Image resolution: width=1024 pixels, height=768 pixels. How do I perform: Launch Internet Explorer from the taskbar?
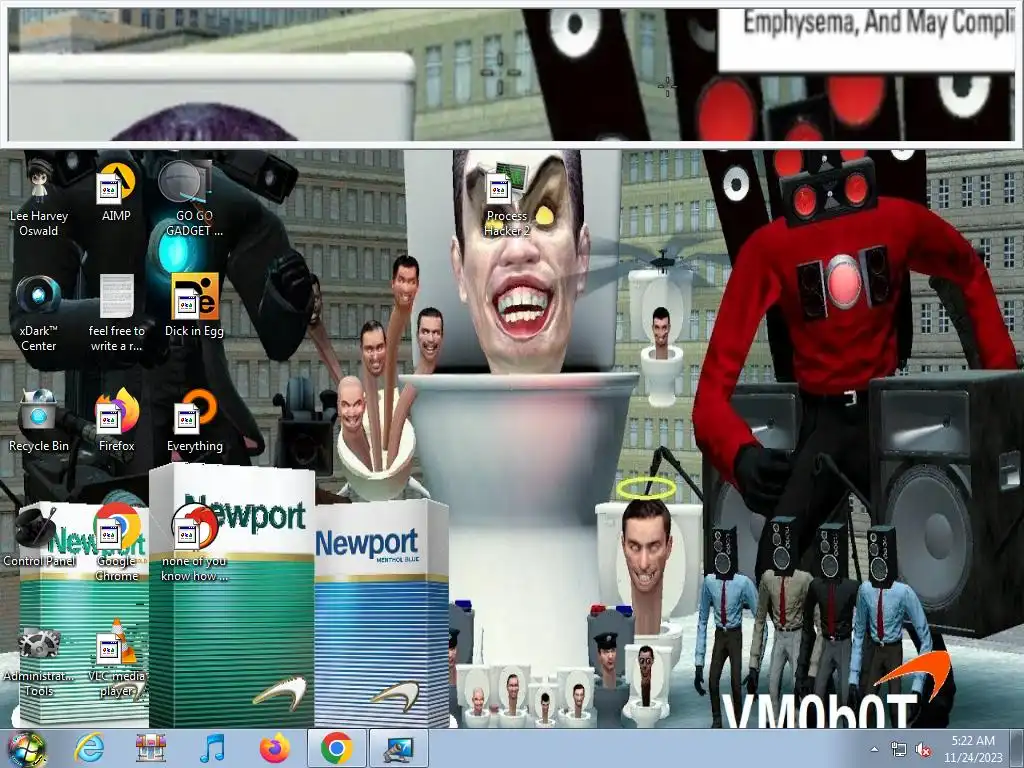[89, 748]
